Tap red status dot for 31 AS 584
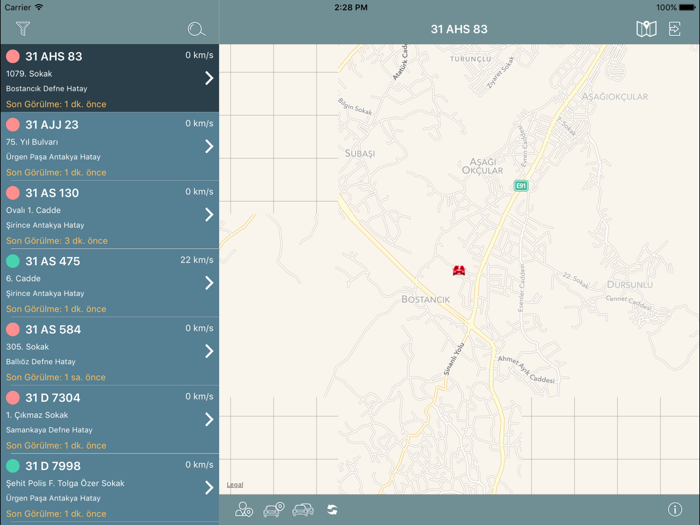The image size is (700, 525). [13, 329]
